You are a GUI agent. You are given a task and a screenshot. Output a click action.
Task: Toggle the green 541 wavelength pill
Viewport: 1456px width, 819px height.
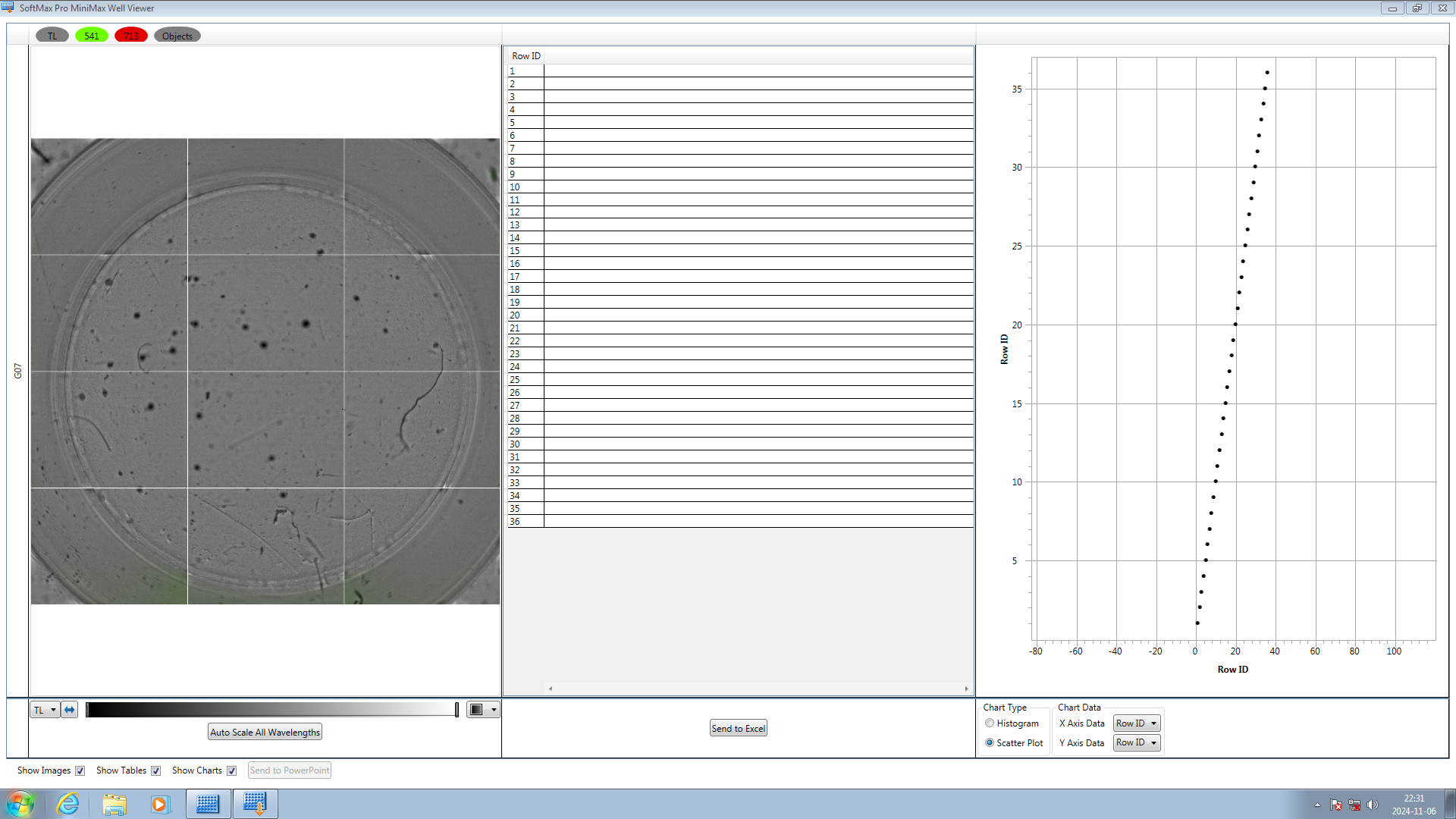click(x=92, y=36)
